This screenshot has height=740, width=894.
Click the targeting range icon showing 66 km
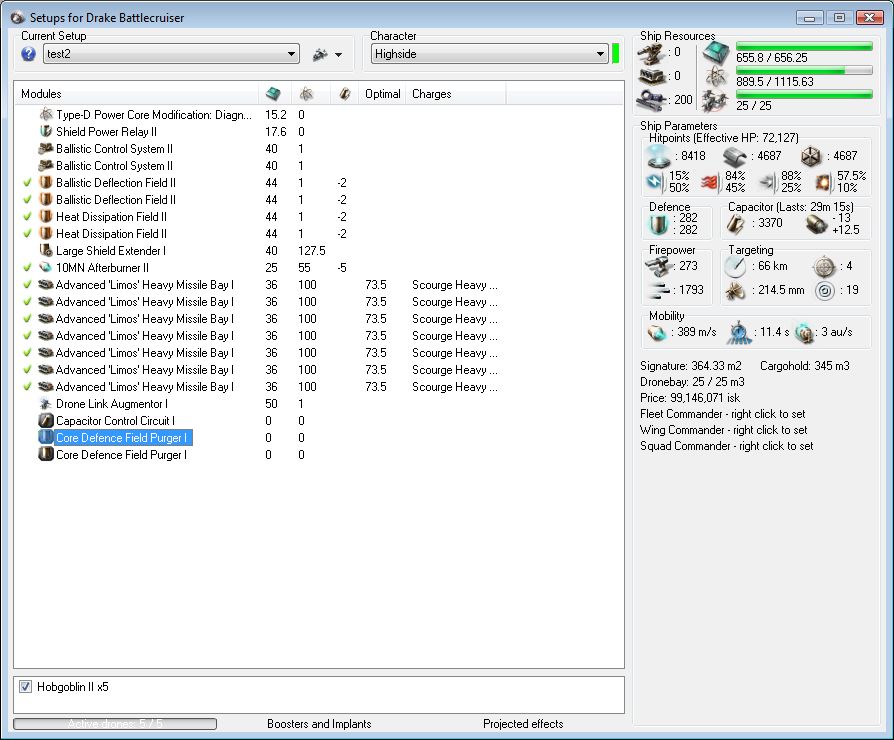coord(735,266)
